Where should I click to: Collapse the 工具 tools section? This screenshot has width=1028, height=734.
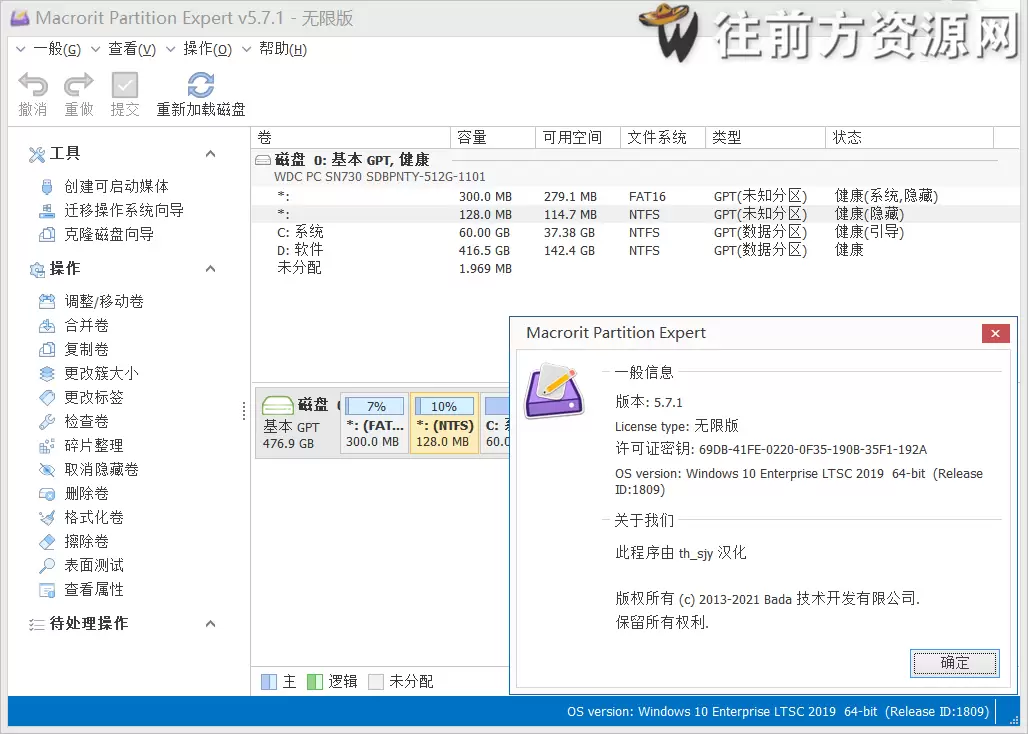pos(210,154)
